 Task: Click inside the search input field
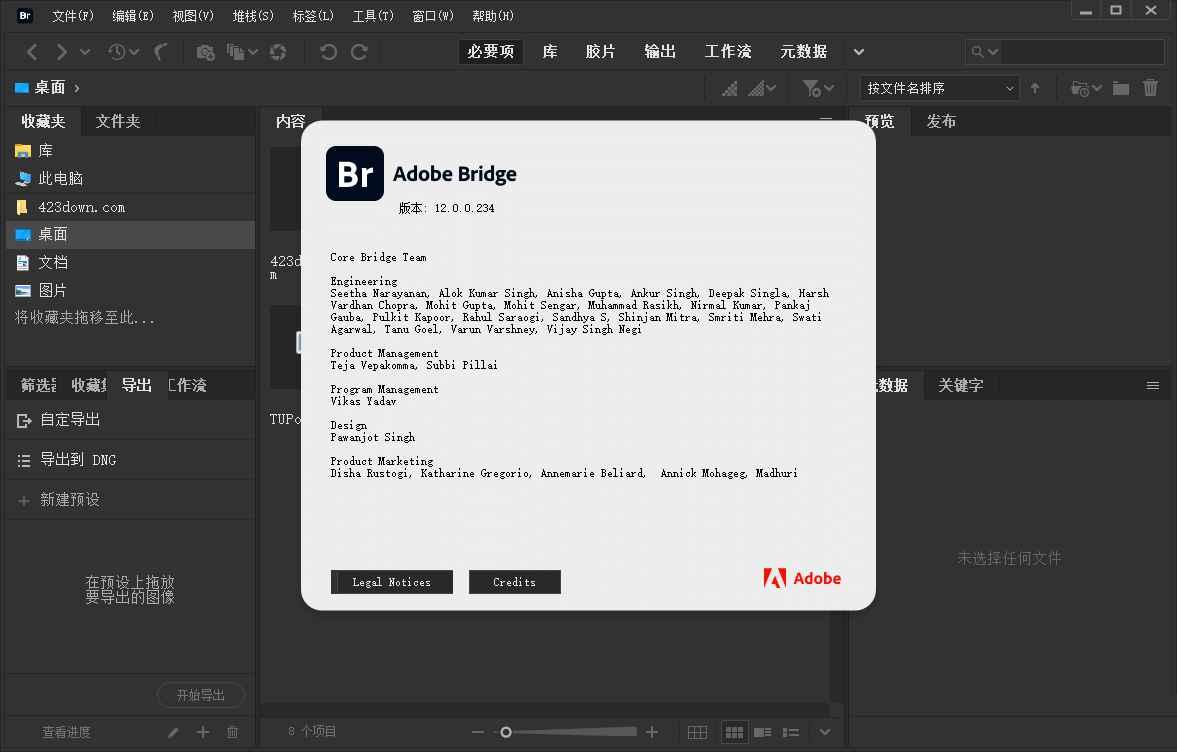click(1080, 51)
